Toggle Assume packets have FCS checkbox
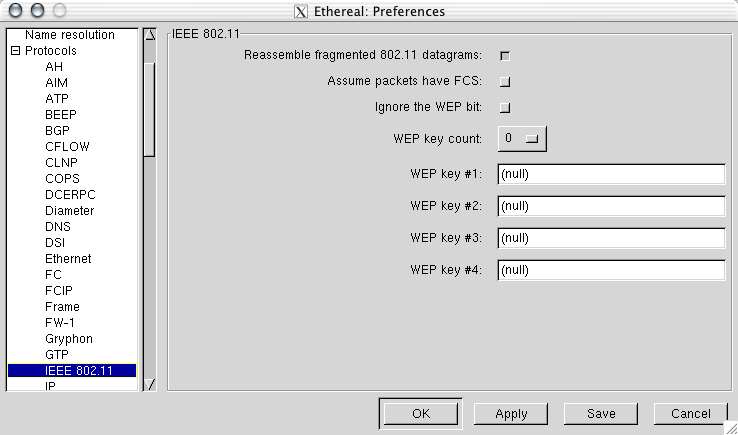Image resolution: width=738 pixels, height=435 pixels. click(x=505, y=82)
